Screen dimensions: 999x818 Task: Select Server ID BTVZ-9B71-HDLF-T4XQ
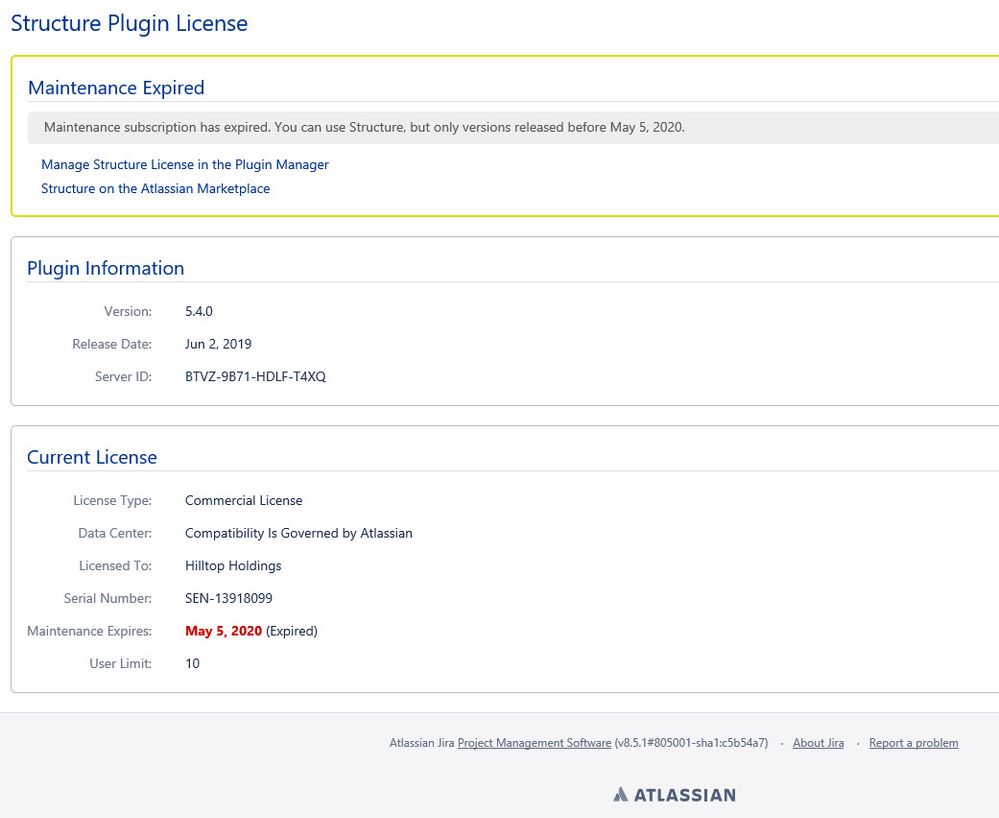tap(255, 377)
